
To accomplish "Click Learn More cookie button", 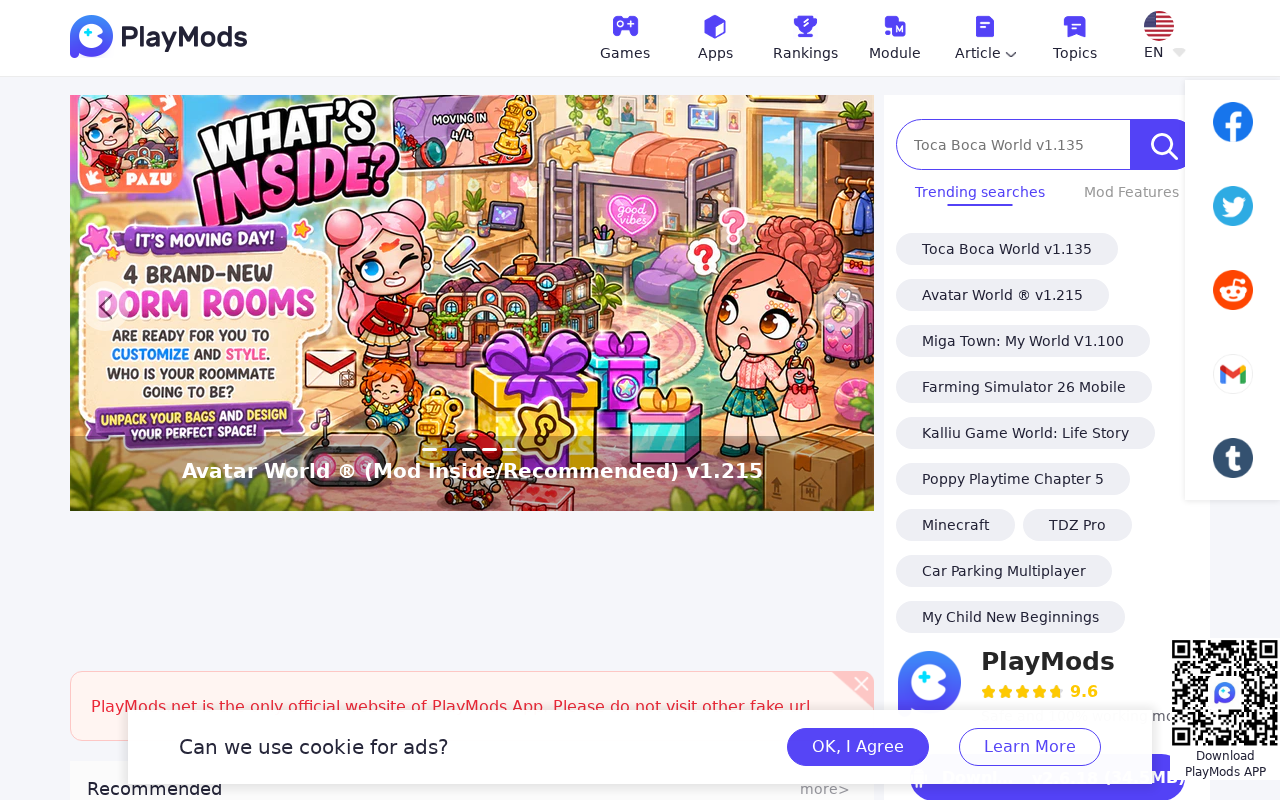I will (x=1030, y=747).
